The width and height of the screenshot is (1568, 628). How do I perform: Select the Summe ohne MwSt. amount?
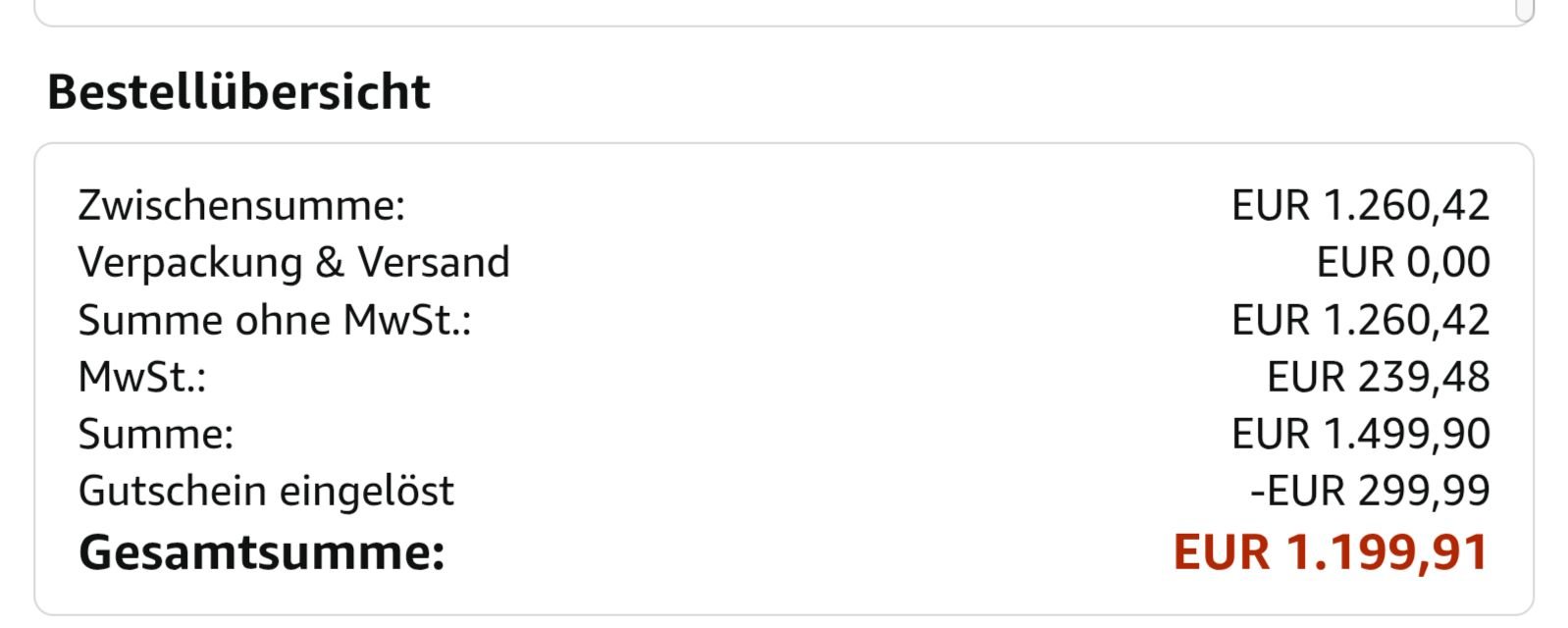coord(1360,321)
